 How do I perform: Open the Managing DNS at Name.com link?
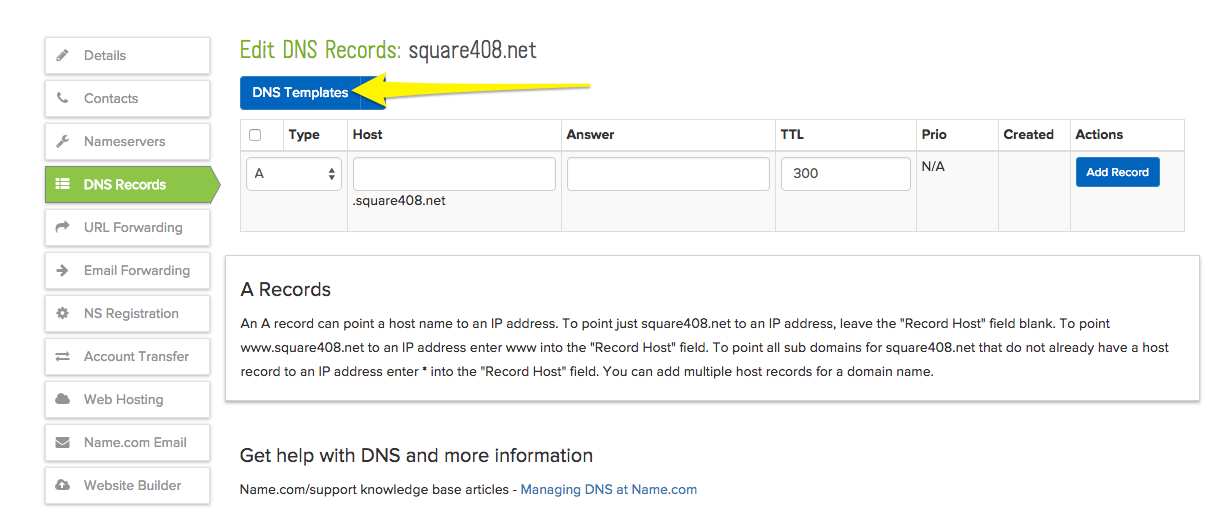click(x=608, y=490)
